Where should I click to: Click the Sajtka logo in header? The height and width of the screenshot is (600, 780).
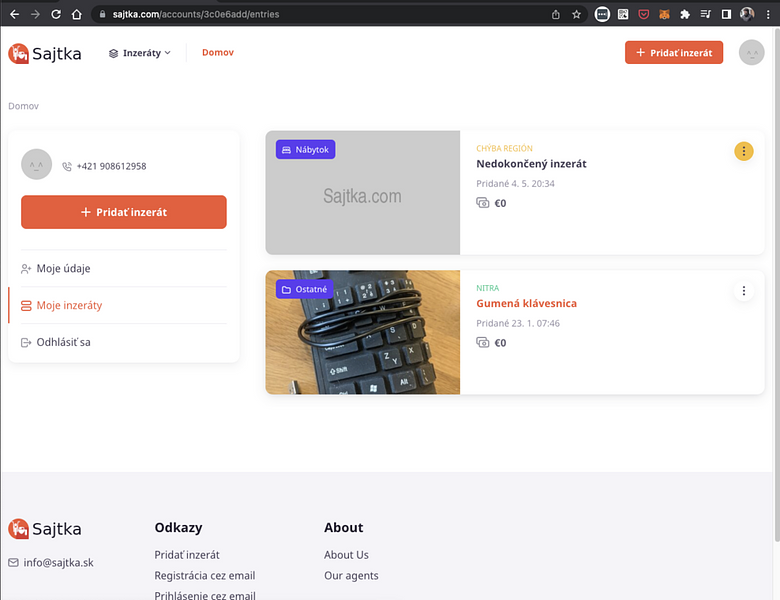[x=45, y=53]
